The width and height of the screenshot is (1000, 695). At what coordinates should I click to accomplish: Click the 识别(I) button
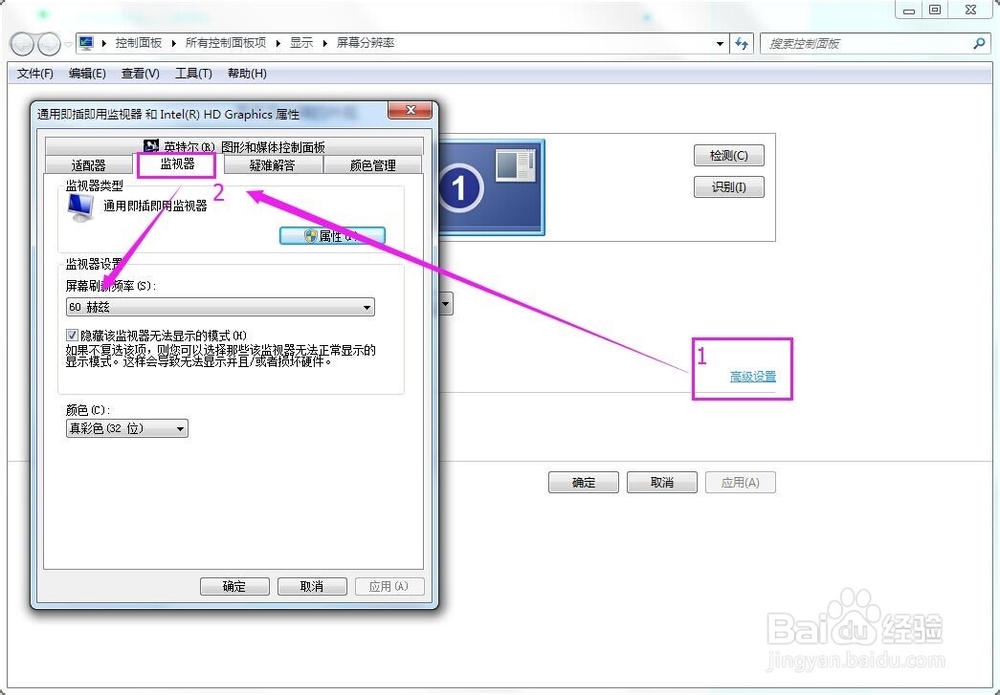click(729, 187)
